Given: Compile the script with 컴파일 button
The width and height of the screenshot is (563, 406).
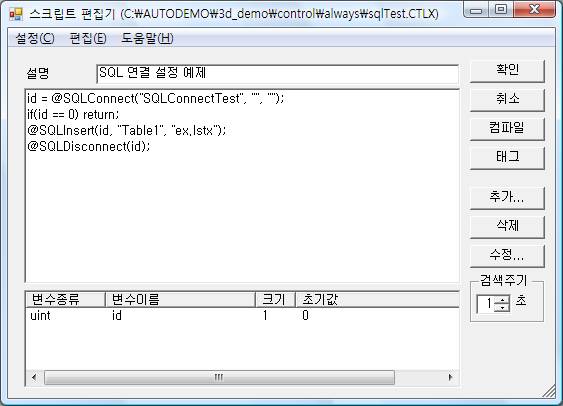Looking at the screenshot, I should point(507,129).
